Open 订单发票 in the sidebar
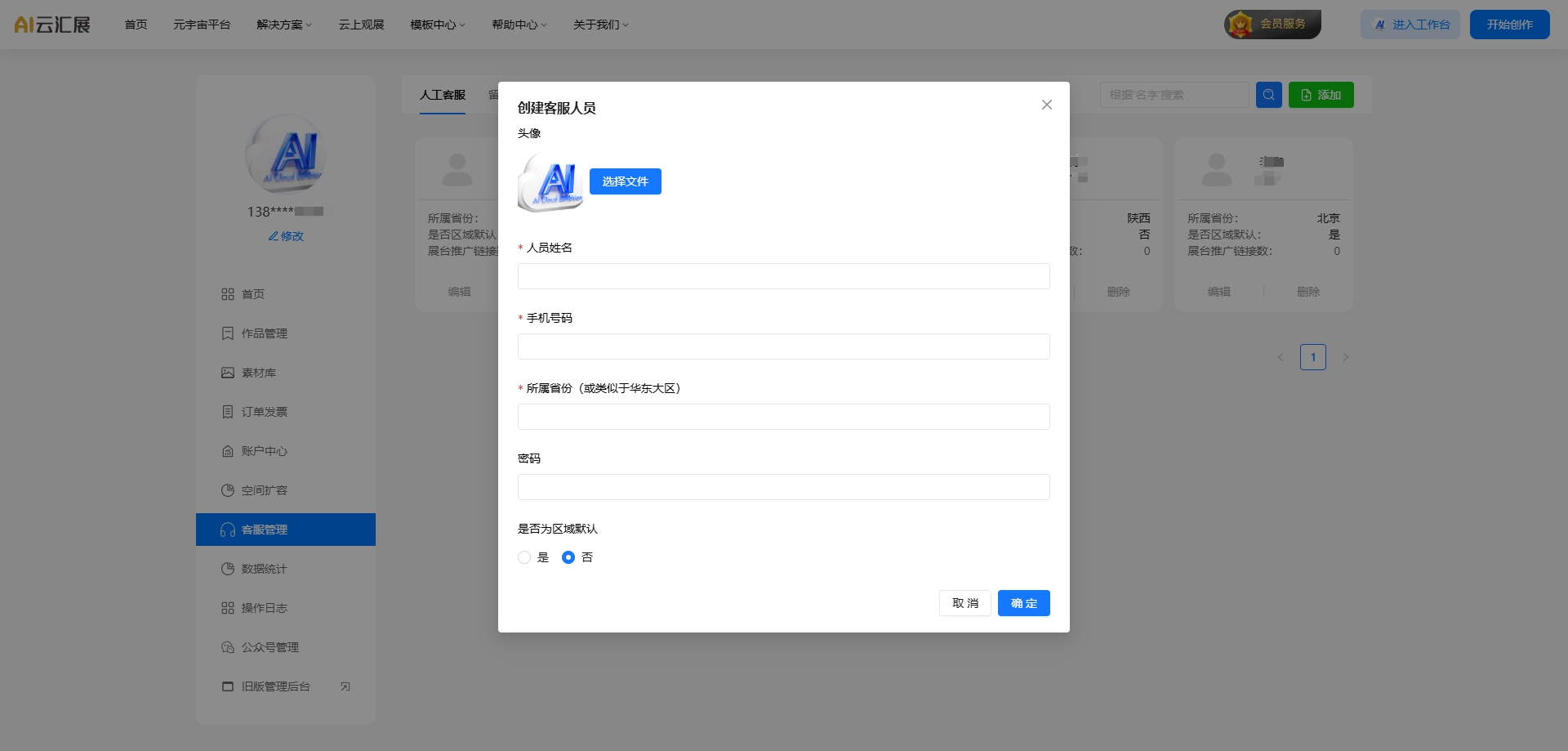Viewport: 1568px width, 751px height. (x=264, y=411)
